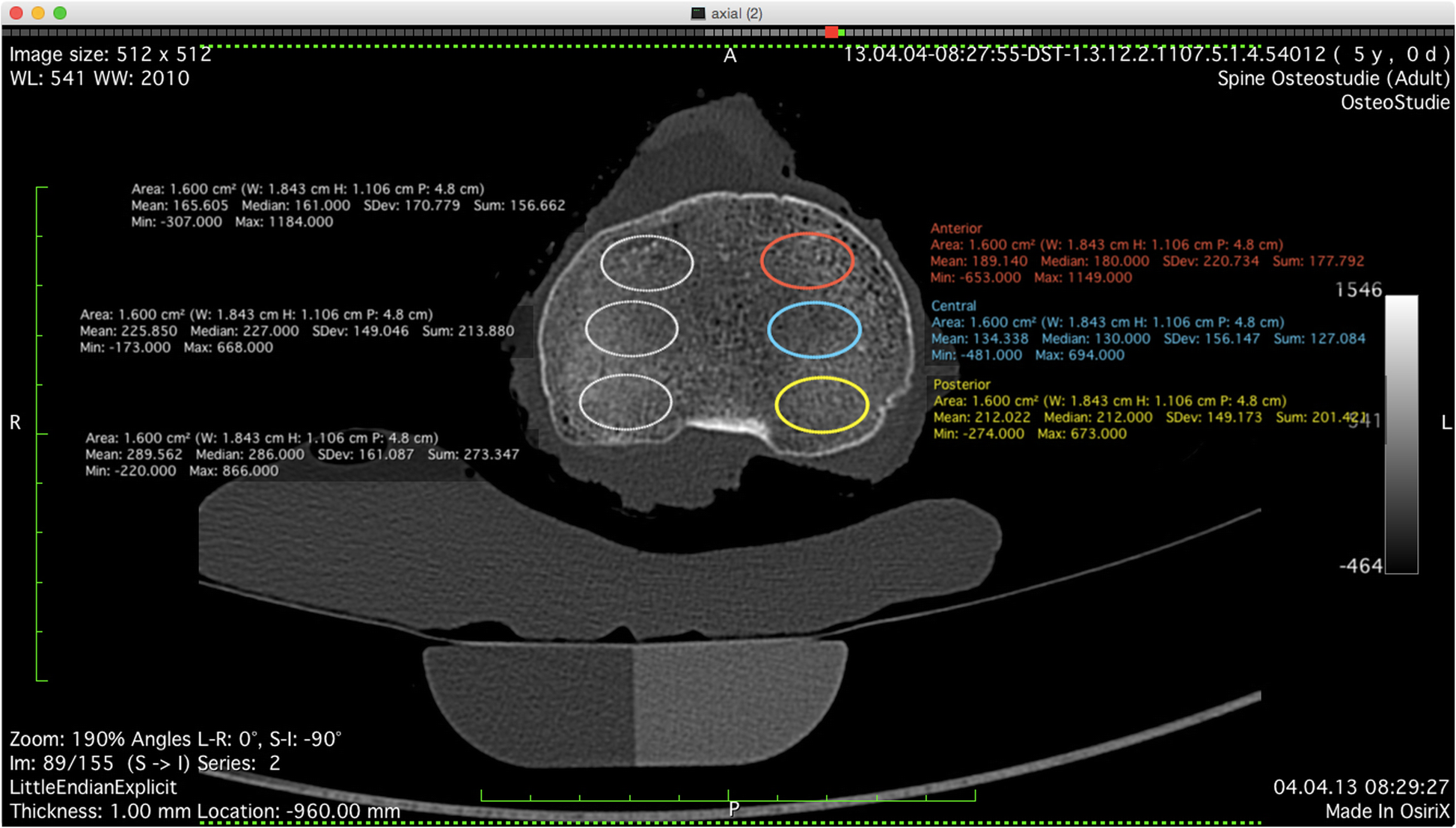Click the 'Thickness: 1.00 mm' location annotation
Image resolution: width=1456 pixels, height=828 pixels.
pyautogui.click(x=205, y=811)
